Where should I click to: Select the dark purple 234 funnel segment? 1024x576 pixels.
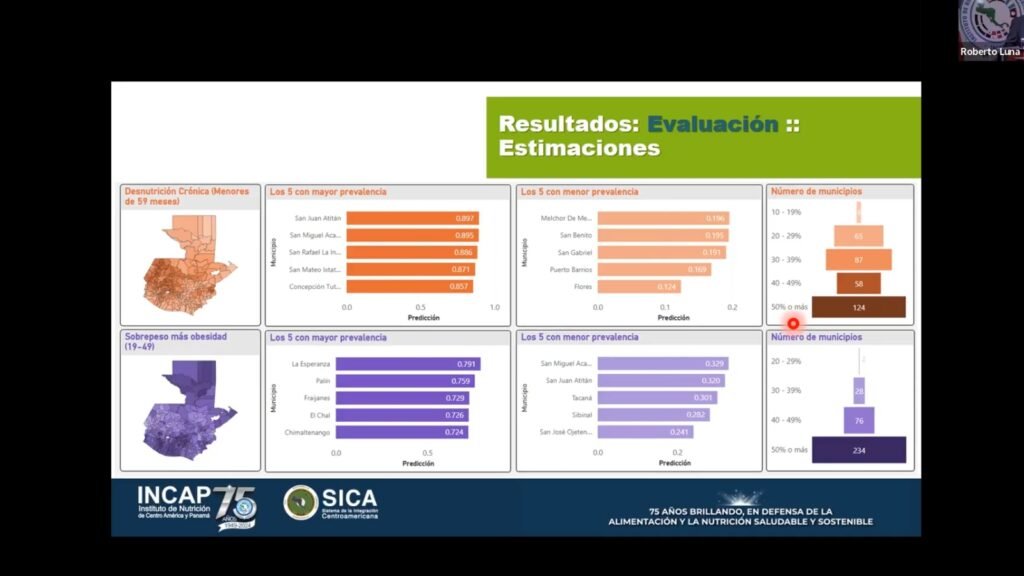click(x=858, y=450)
